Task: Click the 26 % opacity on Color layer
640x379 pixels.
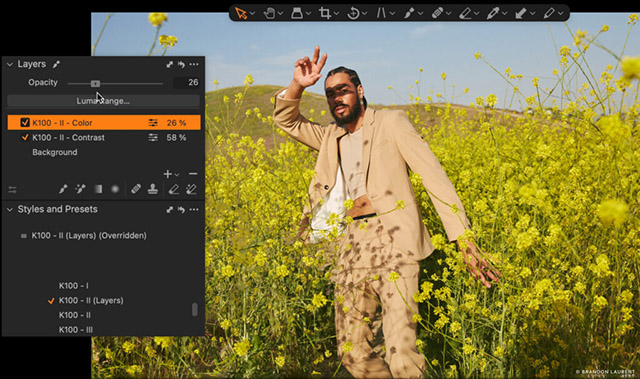Action: click(176, 123)
